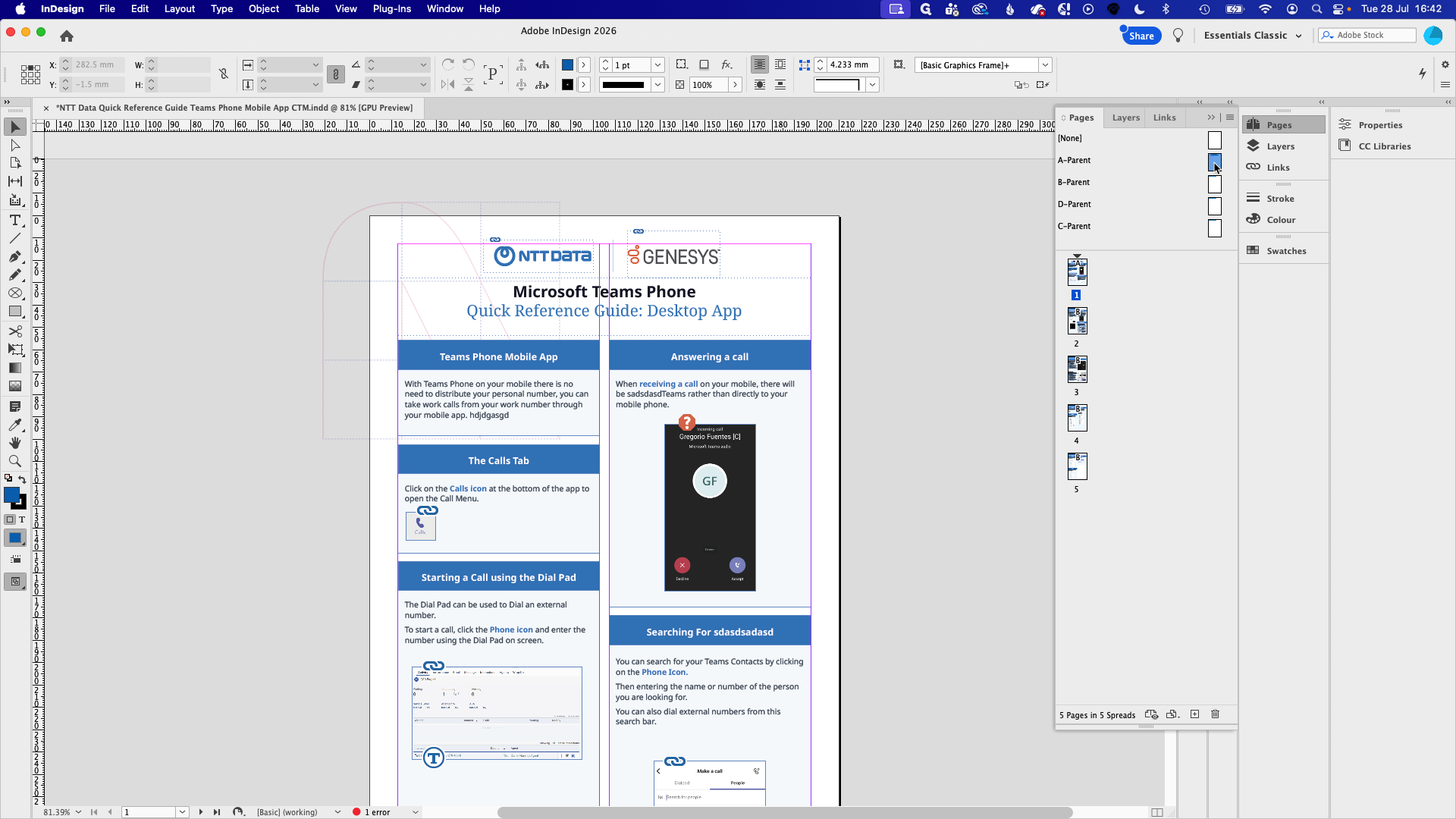Click the Create new page icon

[x=1195, y=714]
